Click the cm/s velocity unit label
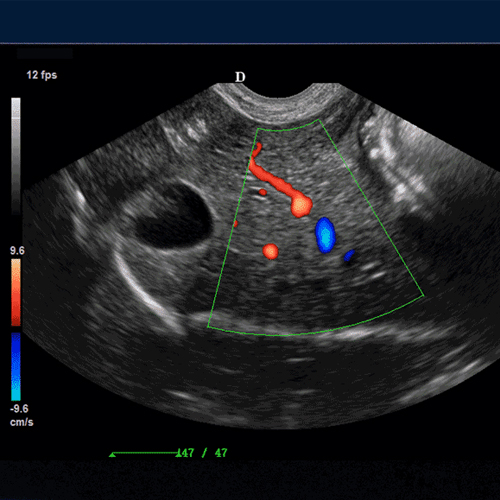 [x=22, y=422]
